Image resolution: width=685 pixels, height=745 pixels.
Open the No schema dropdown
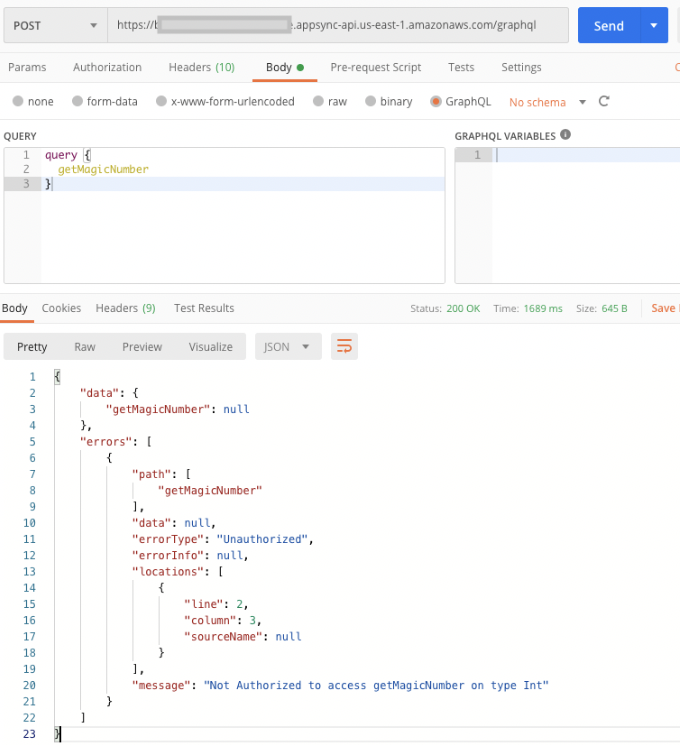click(547, 102)
